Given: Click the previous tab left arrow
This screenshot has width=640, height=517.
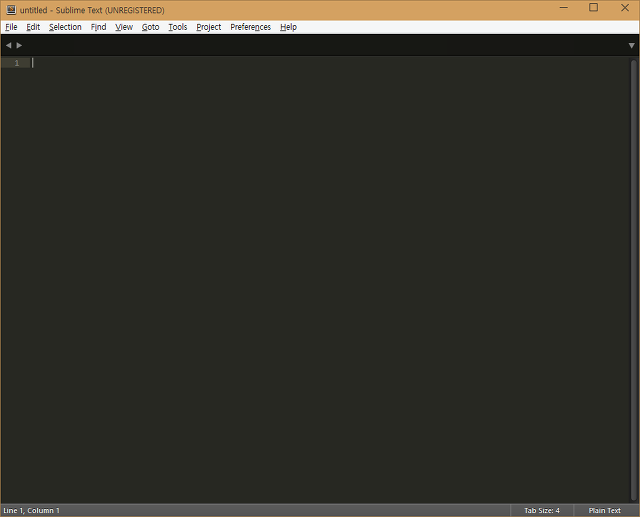Looking at the screenshot, I should tap(9, 45).
